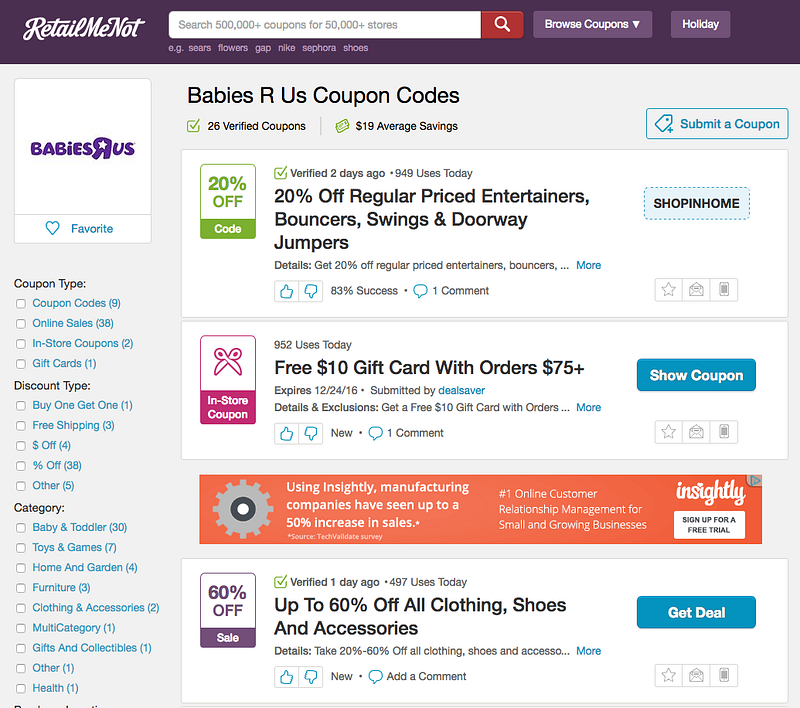Copy the SHOPINHOME coupon code box
The height and width of the screenshot is (708, 800).
pos(696,203)
